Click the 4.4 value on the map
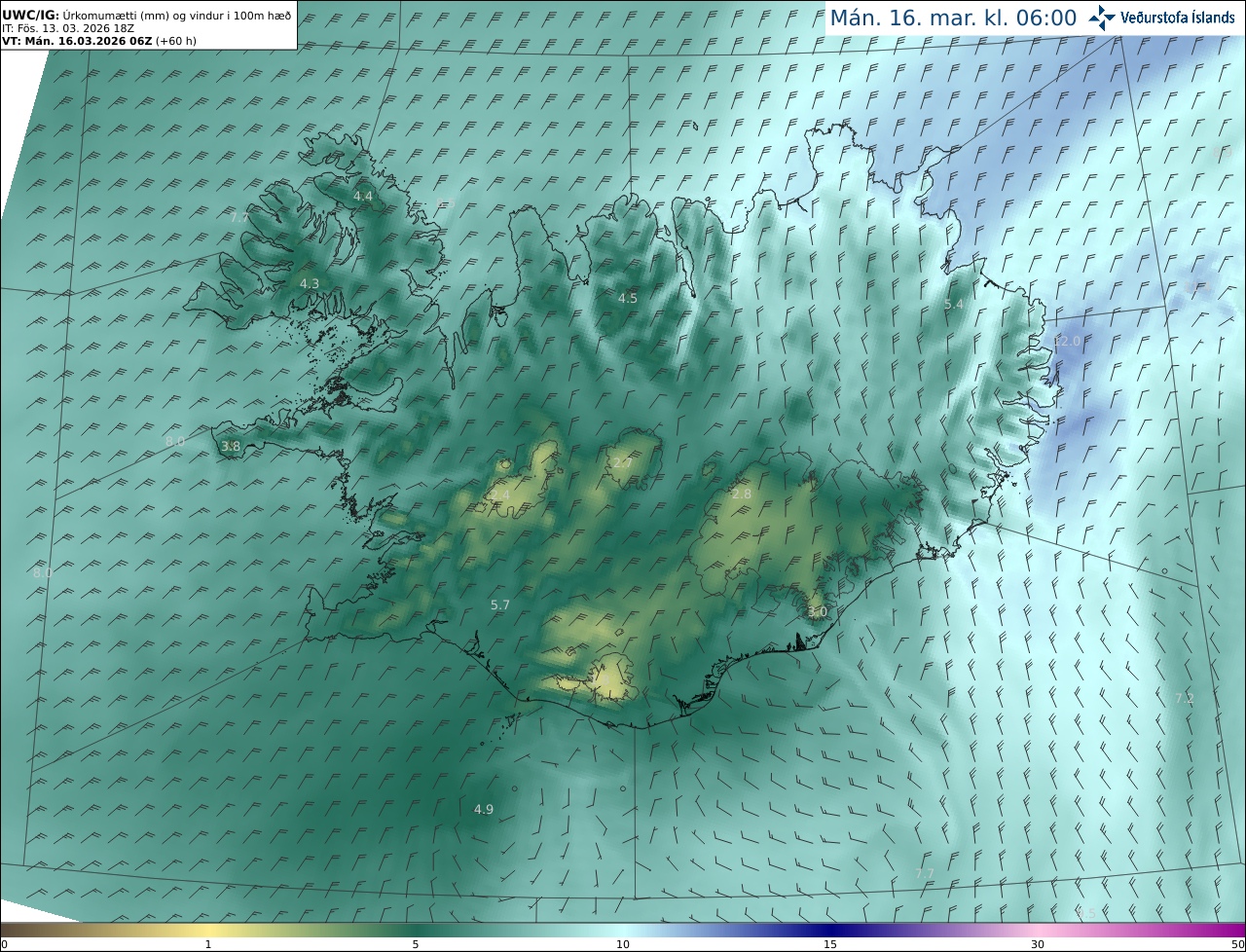Viewport: 1246px width, 952px height. point(363,197)
